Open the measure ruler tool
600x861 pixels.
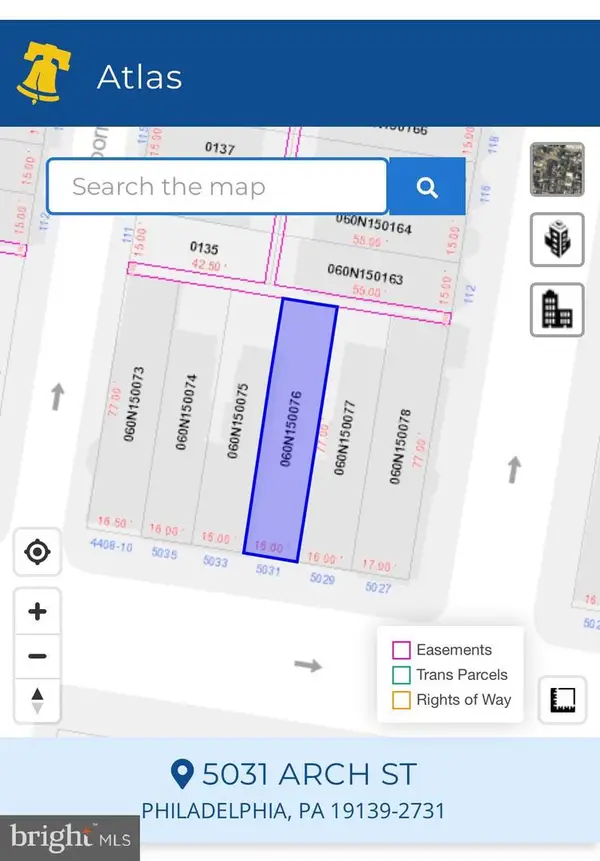[x=563, y=701]
